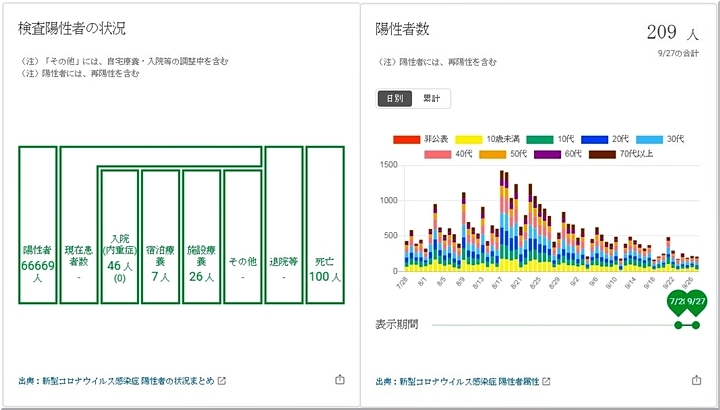
Task: Select the 死亡 100人 box
Action: coord(326,224)
